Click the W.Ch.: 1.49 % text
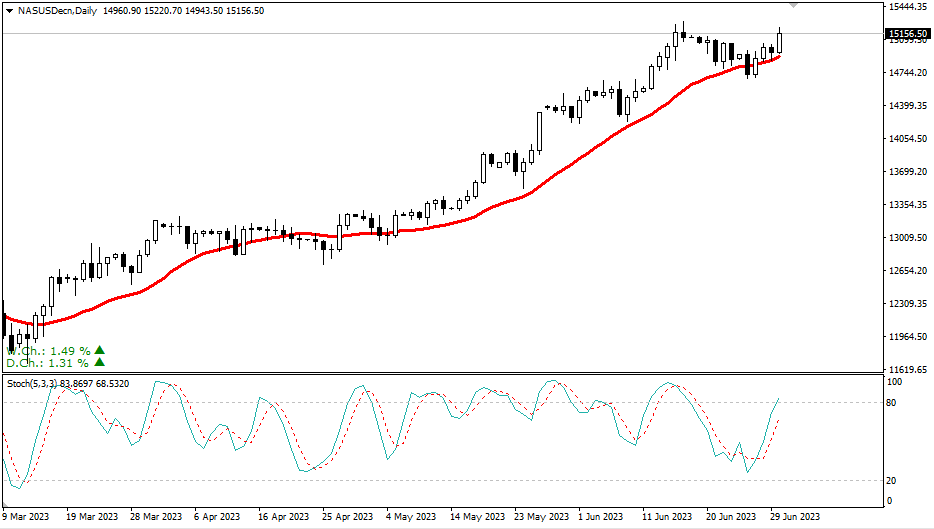Viewport: 934px width, 529px height. (x=48, y=351)
